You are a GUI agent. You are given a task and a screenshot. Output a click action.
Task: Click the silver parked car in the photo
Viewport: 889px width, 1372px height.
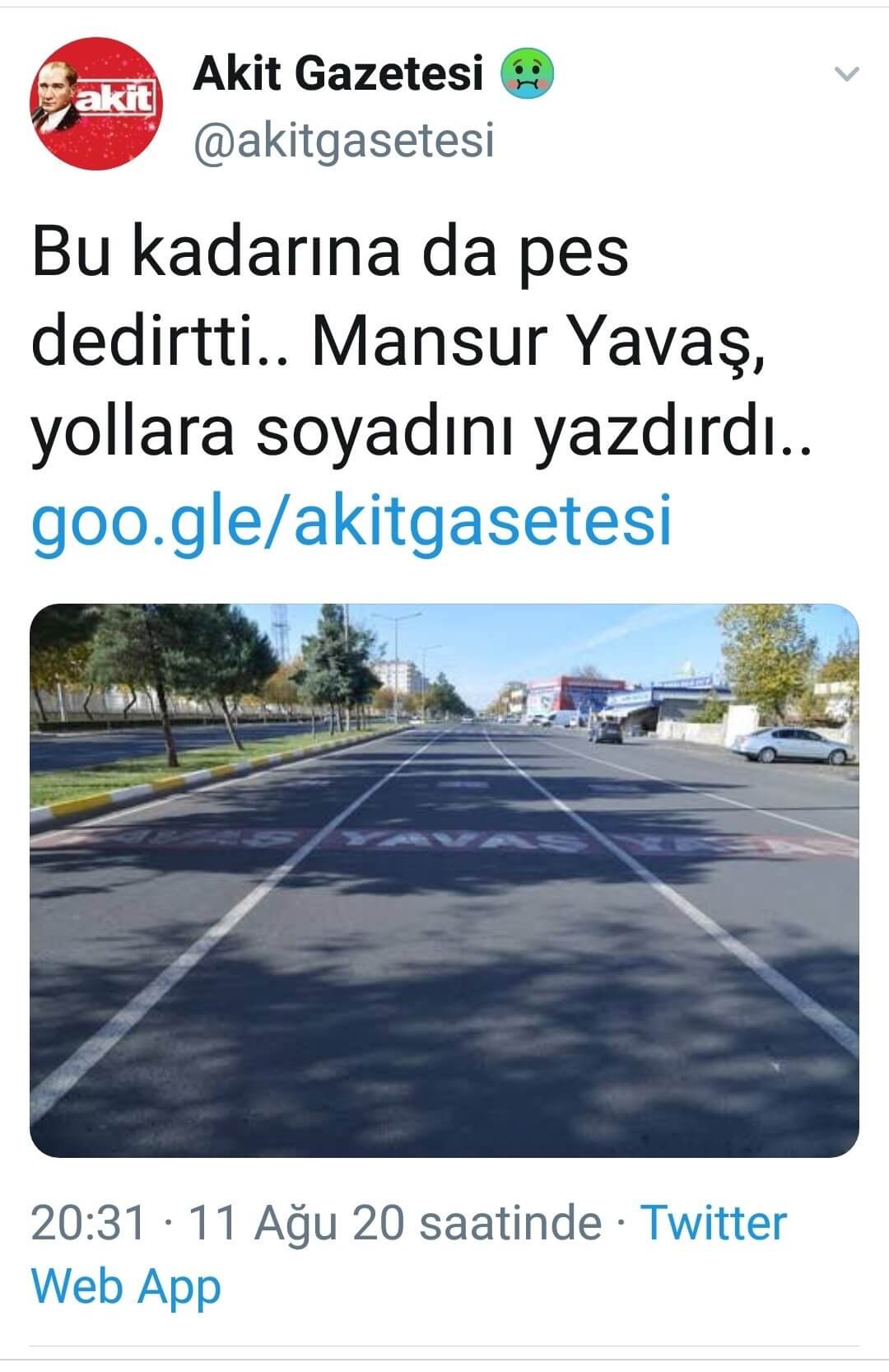click(794, 744)
